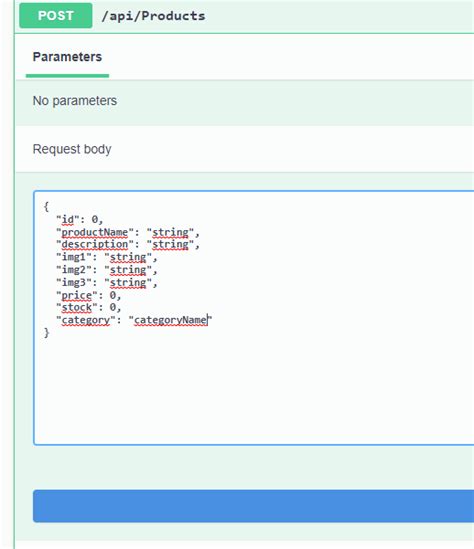Place cursor on the "stock" key
Viewport: 474px width, 549px height.
[77, 307]
